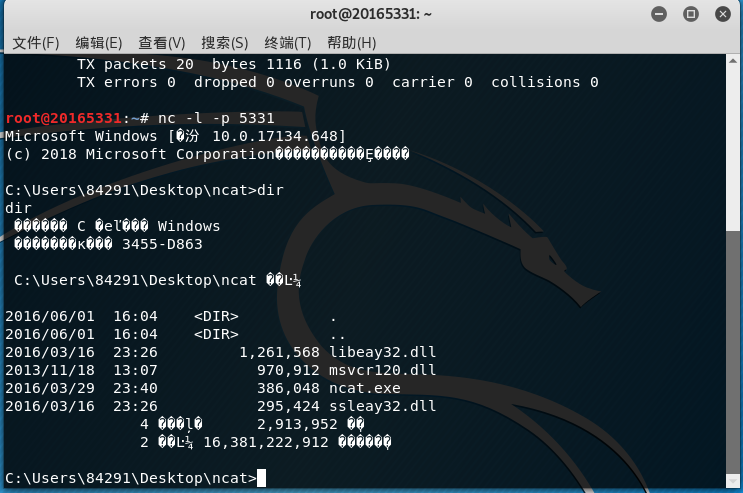Maximize the terminal window
Image resolution: width=743 pixels, height=493 pixels.
coord(691,14)
